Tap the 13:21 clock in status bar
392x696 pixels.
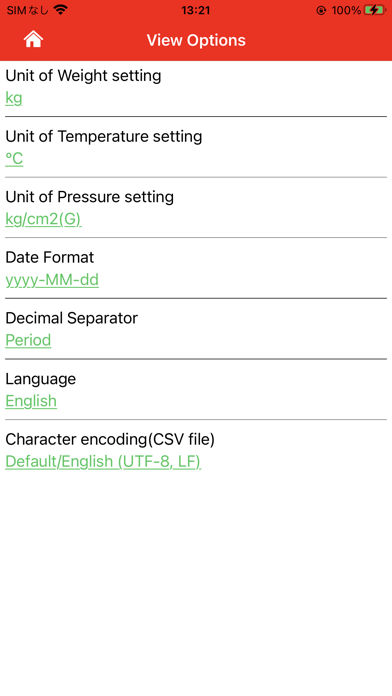coord(195,10)
